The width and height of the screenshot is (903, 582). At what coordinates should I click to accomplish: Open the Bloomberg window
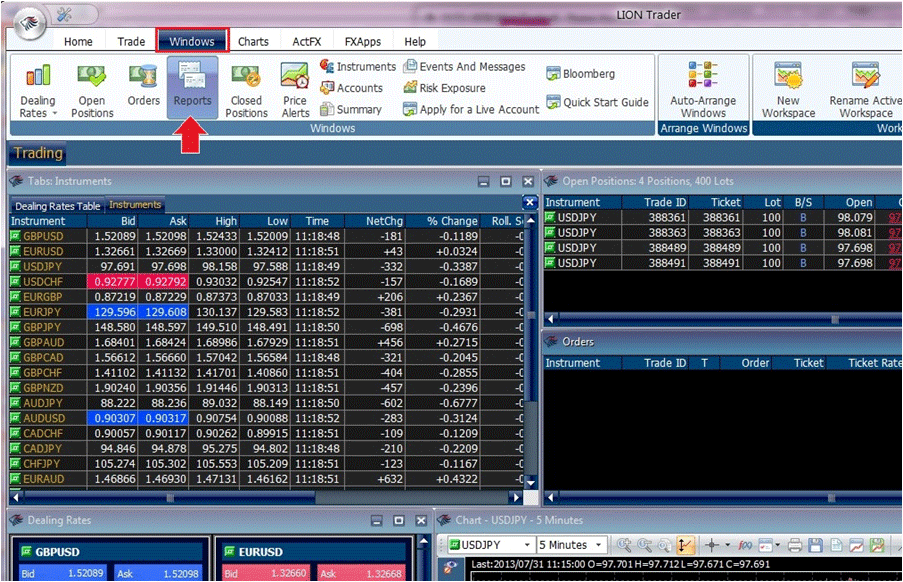click(x=580, y=74)
